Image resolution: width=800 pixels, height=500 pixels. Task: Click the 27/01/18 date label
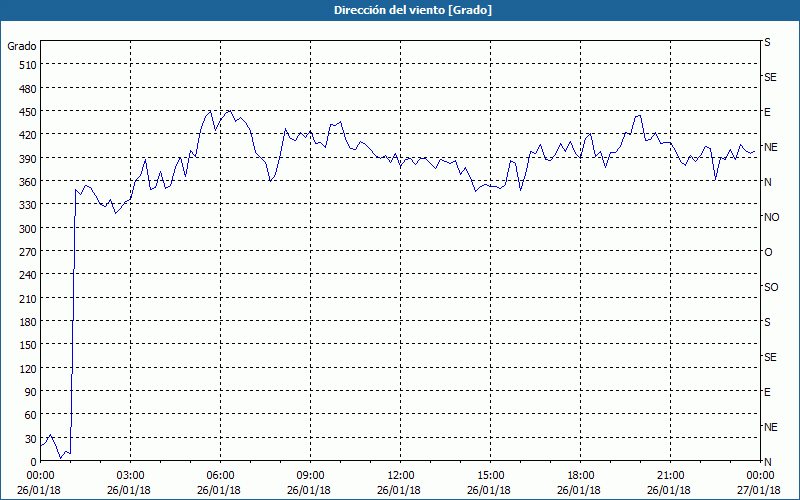point(759,490)
